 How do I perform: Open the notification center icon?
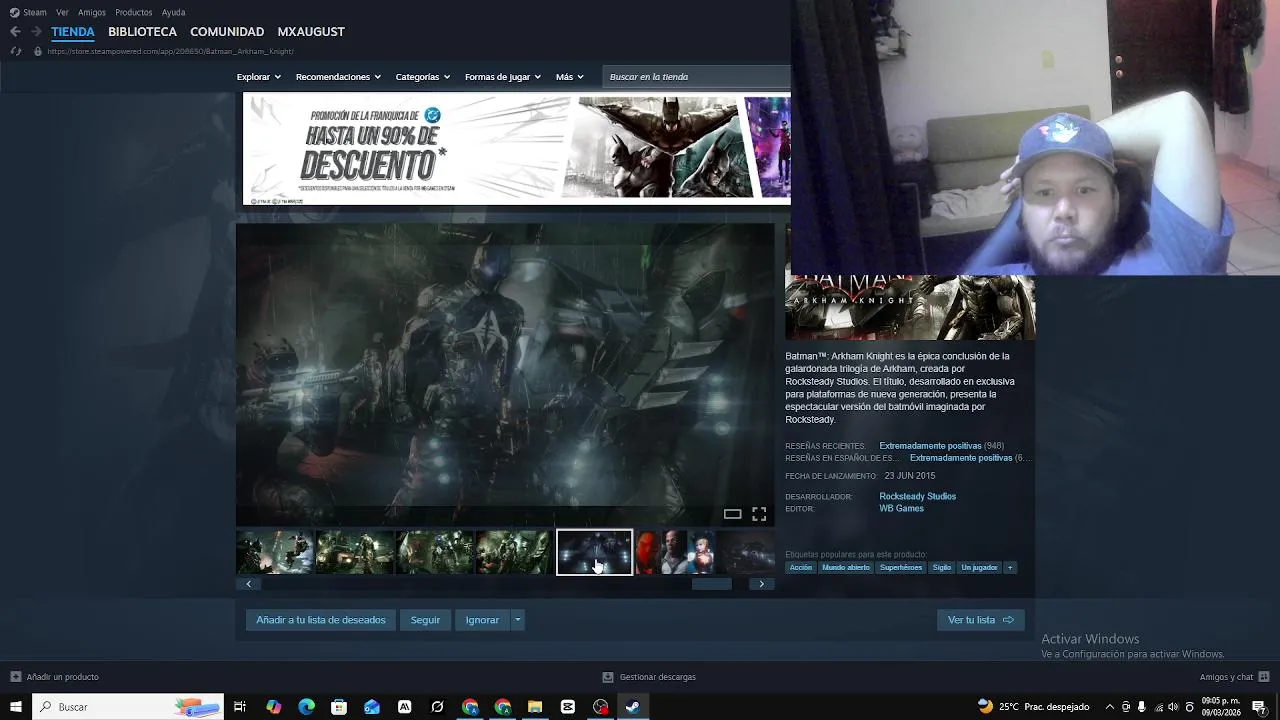[1260, 707]
